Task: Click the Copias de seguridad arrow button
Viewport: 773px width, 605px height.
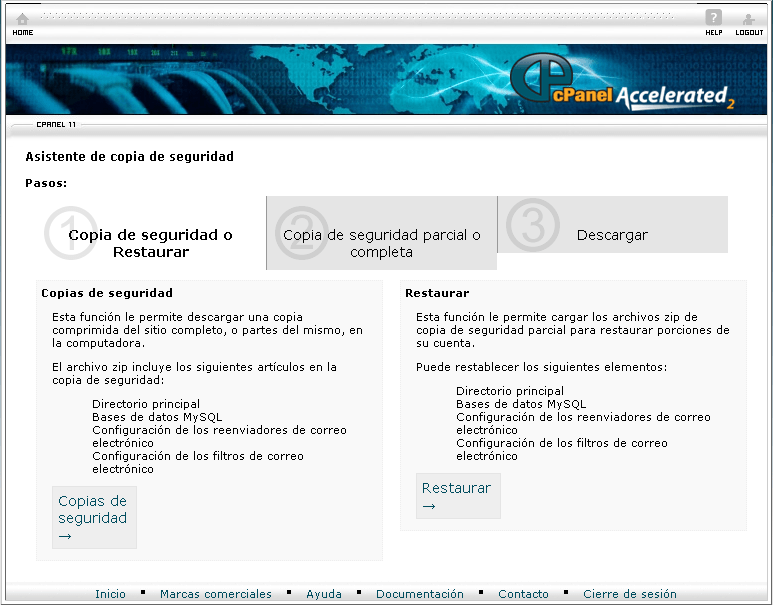Action: click(94, 517)
